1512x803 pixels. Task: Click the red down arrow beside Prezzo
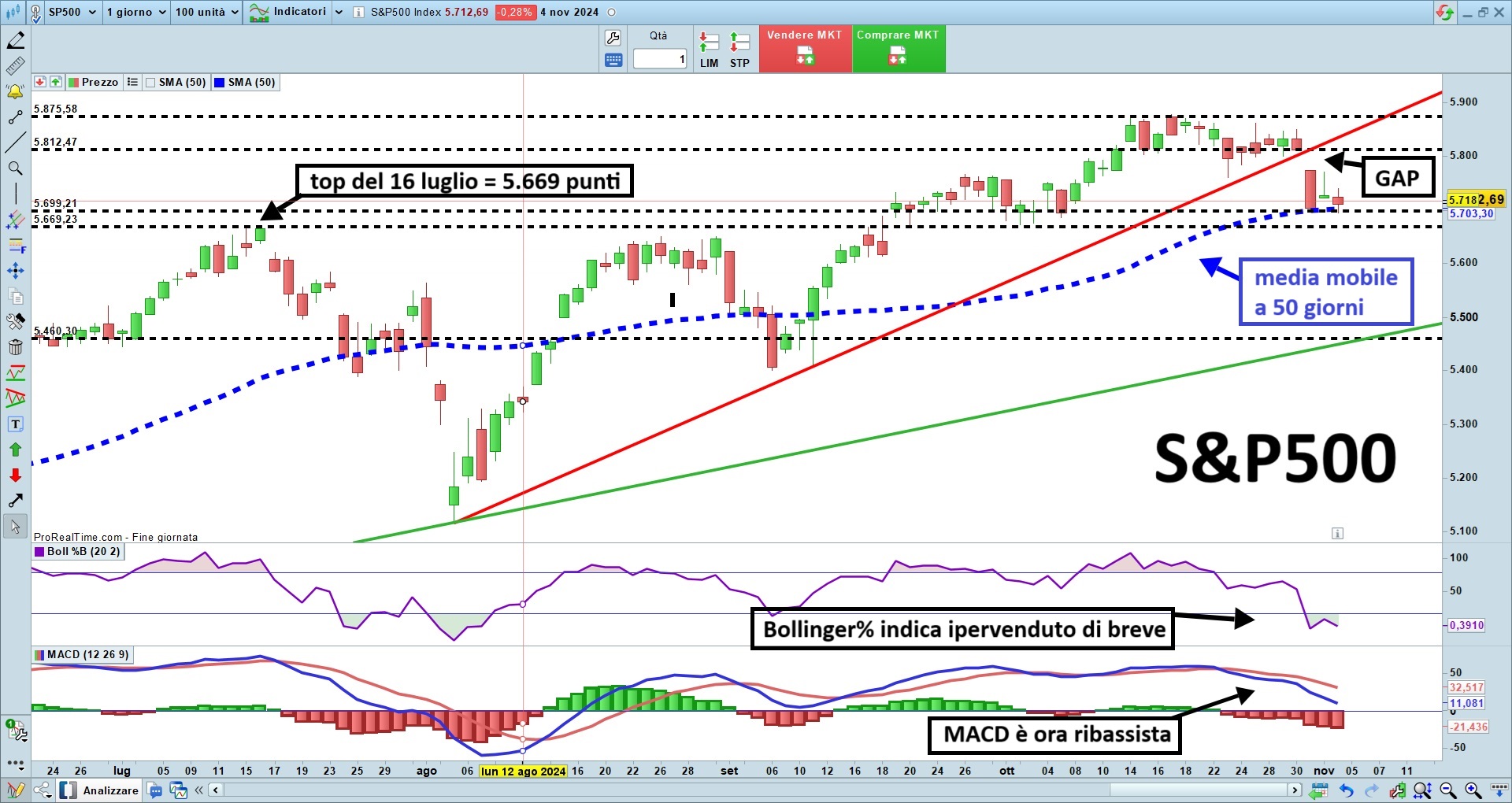40,82
